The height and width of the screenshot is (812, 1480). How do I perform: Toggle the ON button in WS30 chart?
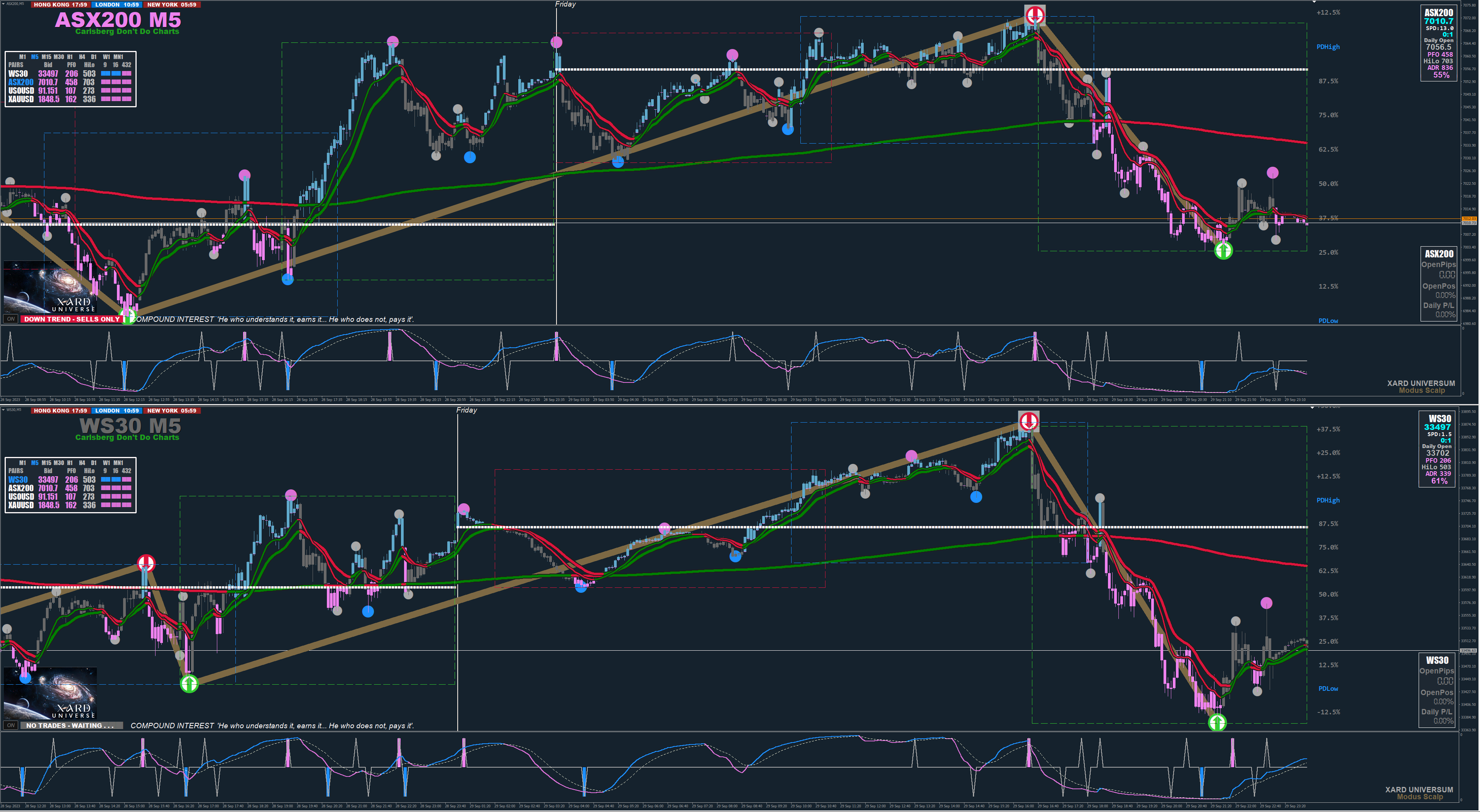(x=11, y=725)
